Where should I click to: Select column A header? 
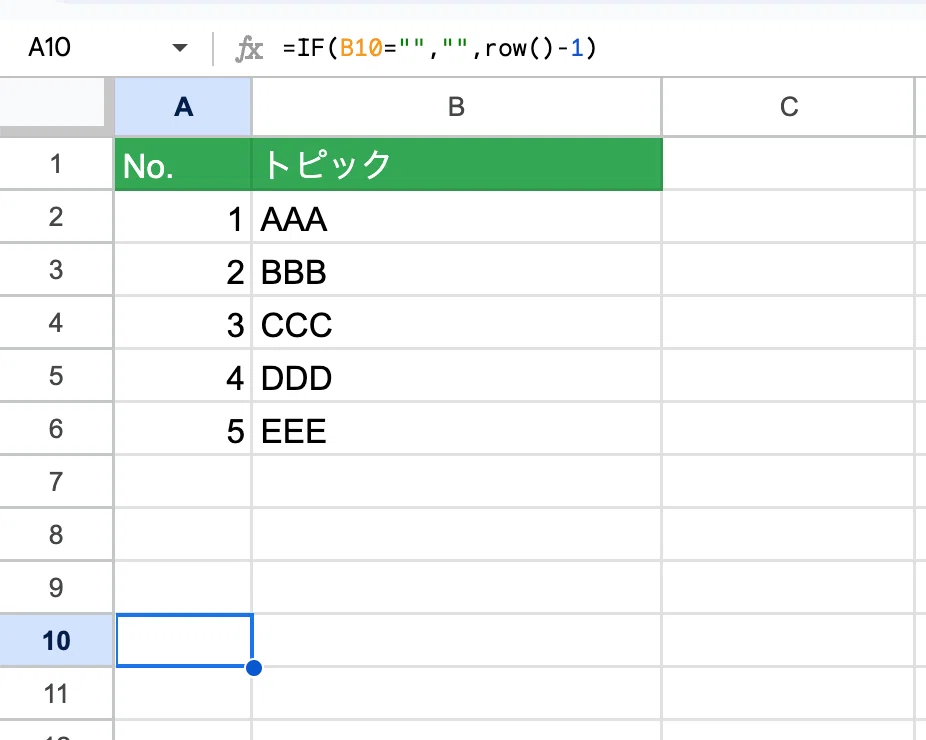[183, 107]
